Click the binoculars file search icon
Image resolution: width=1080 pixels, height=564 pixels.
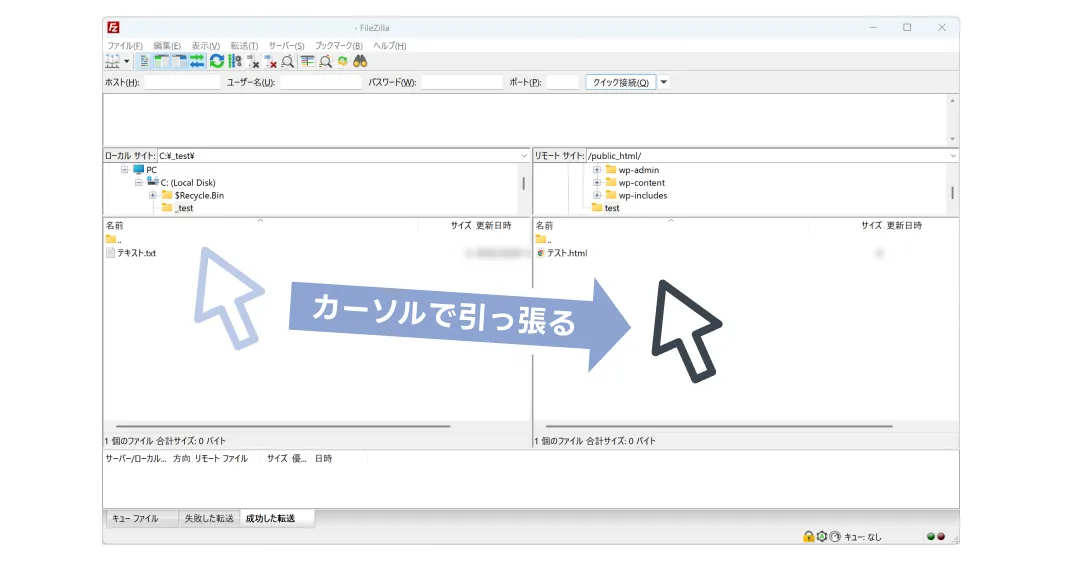click(x=360, y=61)
